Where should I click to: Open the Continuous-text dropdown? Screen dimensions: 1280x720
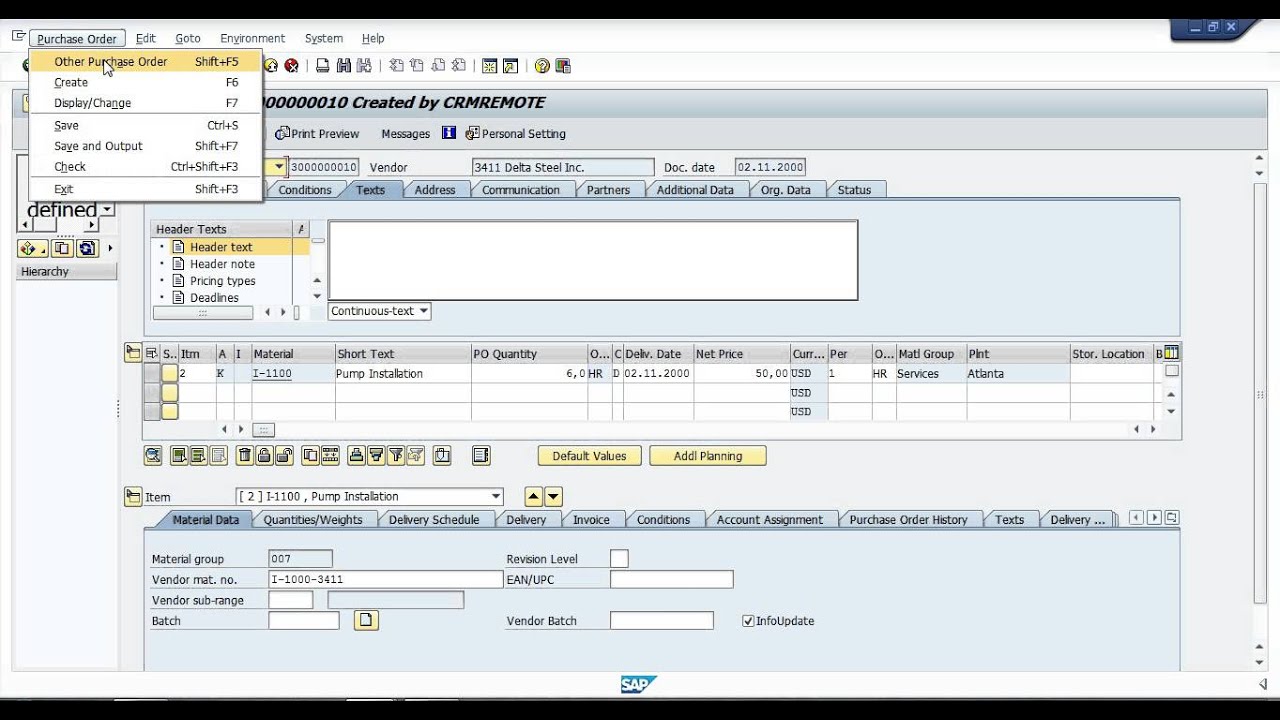[423, 311]
